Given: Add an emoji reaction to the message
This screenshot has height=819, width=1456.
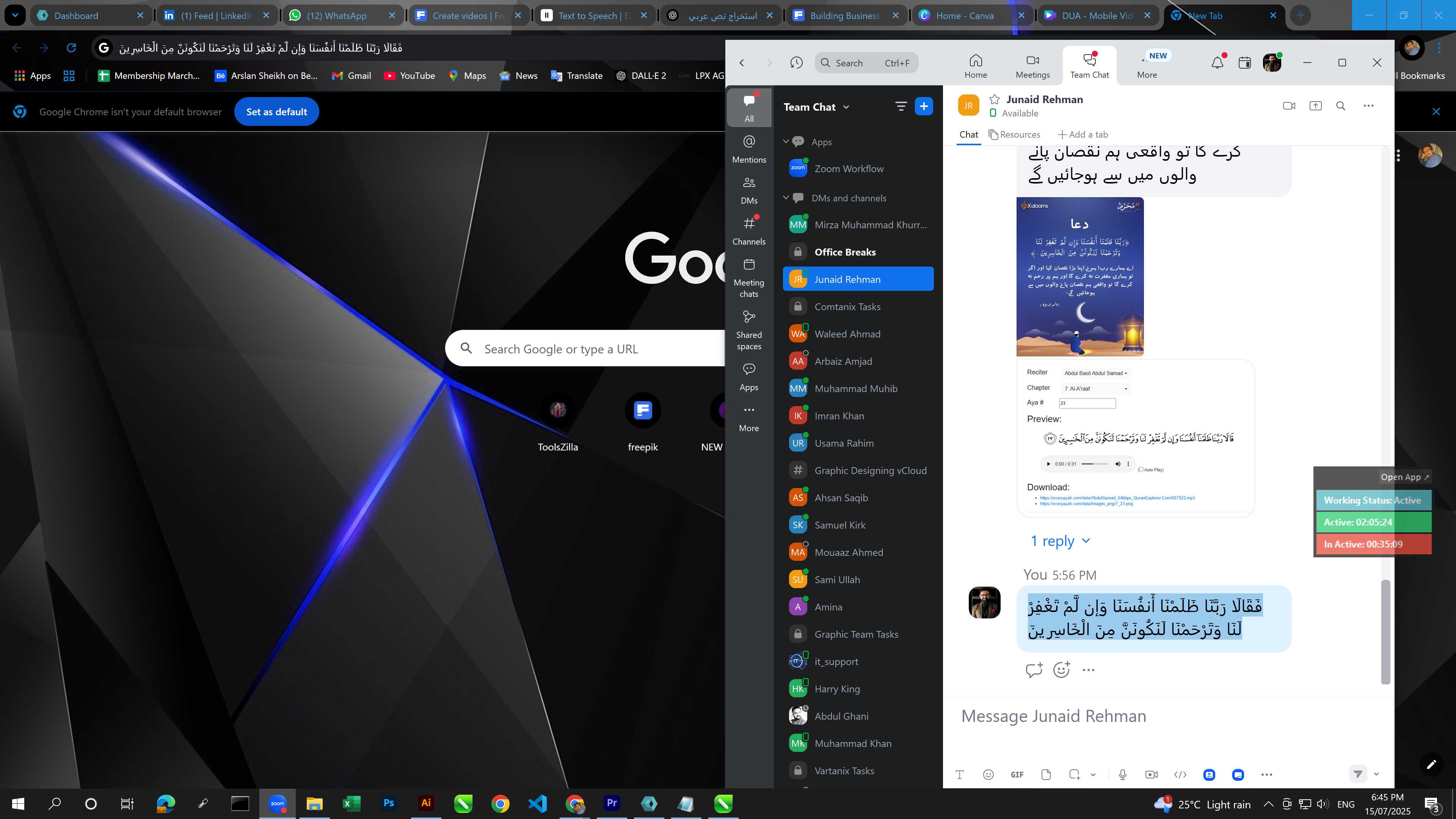Looking at the screenshot, I should 1062,670.
